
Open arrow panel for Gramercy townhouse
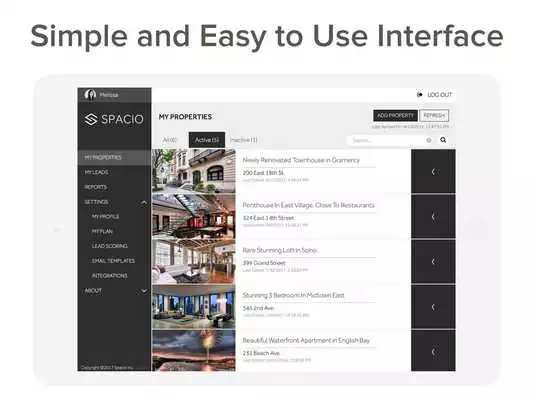pos(433,172)
